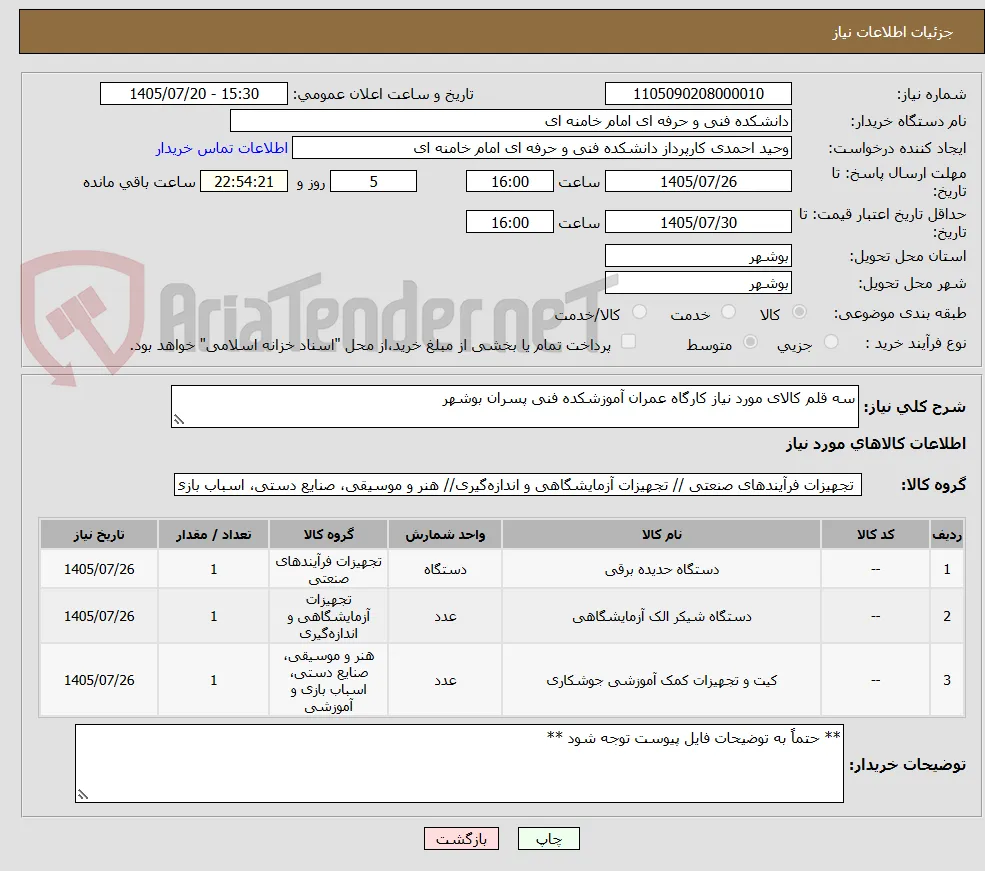This screenshot has height=871, width=985.
Task: Open the buyer contact info link
Action: pos(222,148)
